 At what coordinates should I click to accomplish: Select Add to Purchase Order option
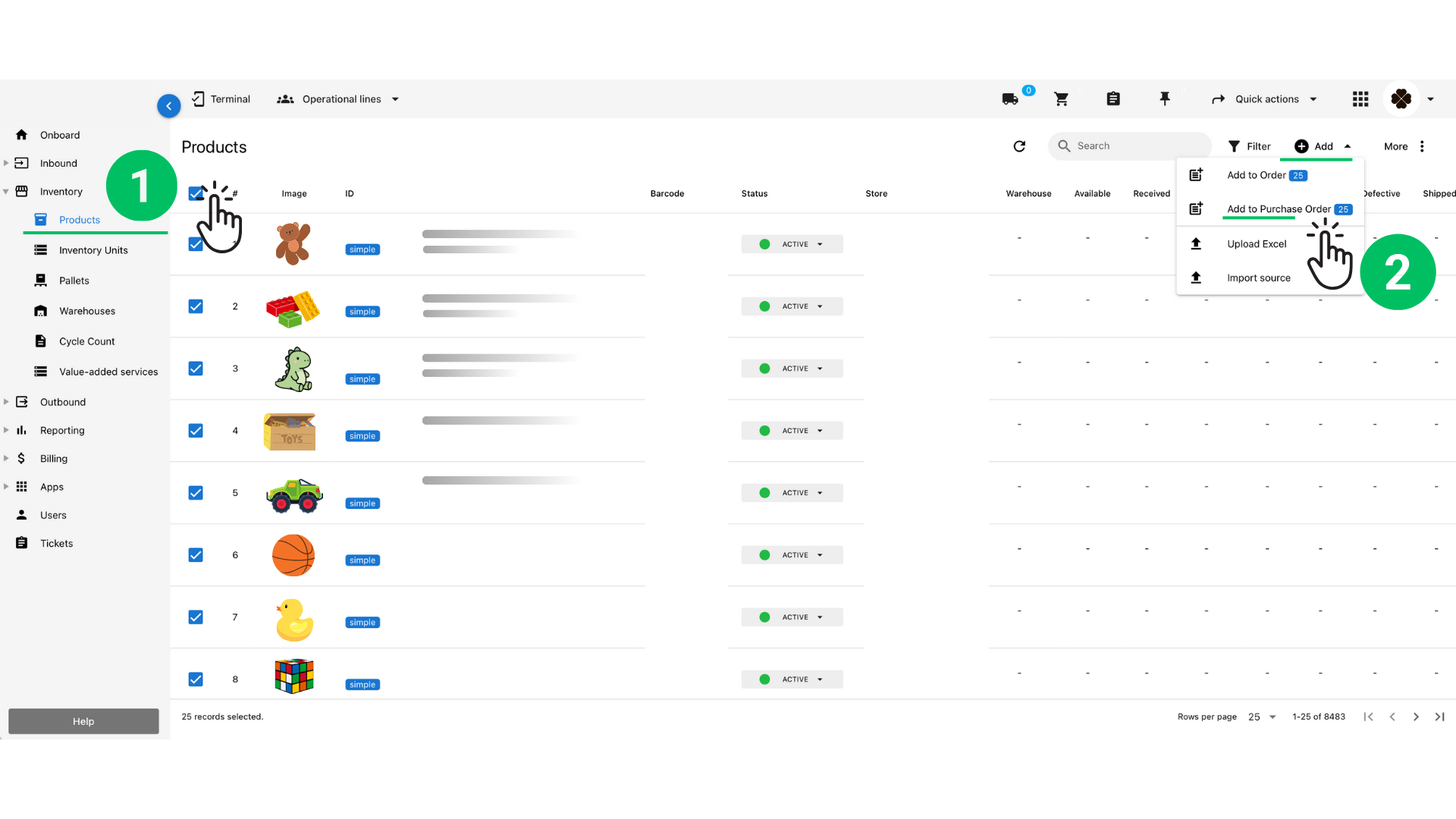1279,209
